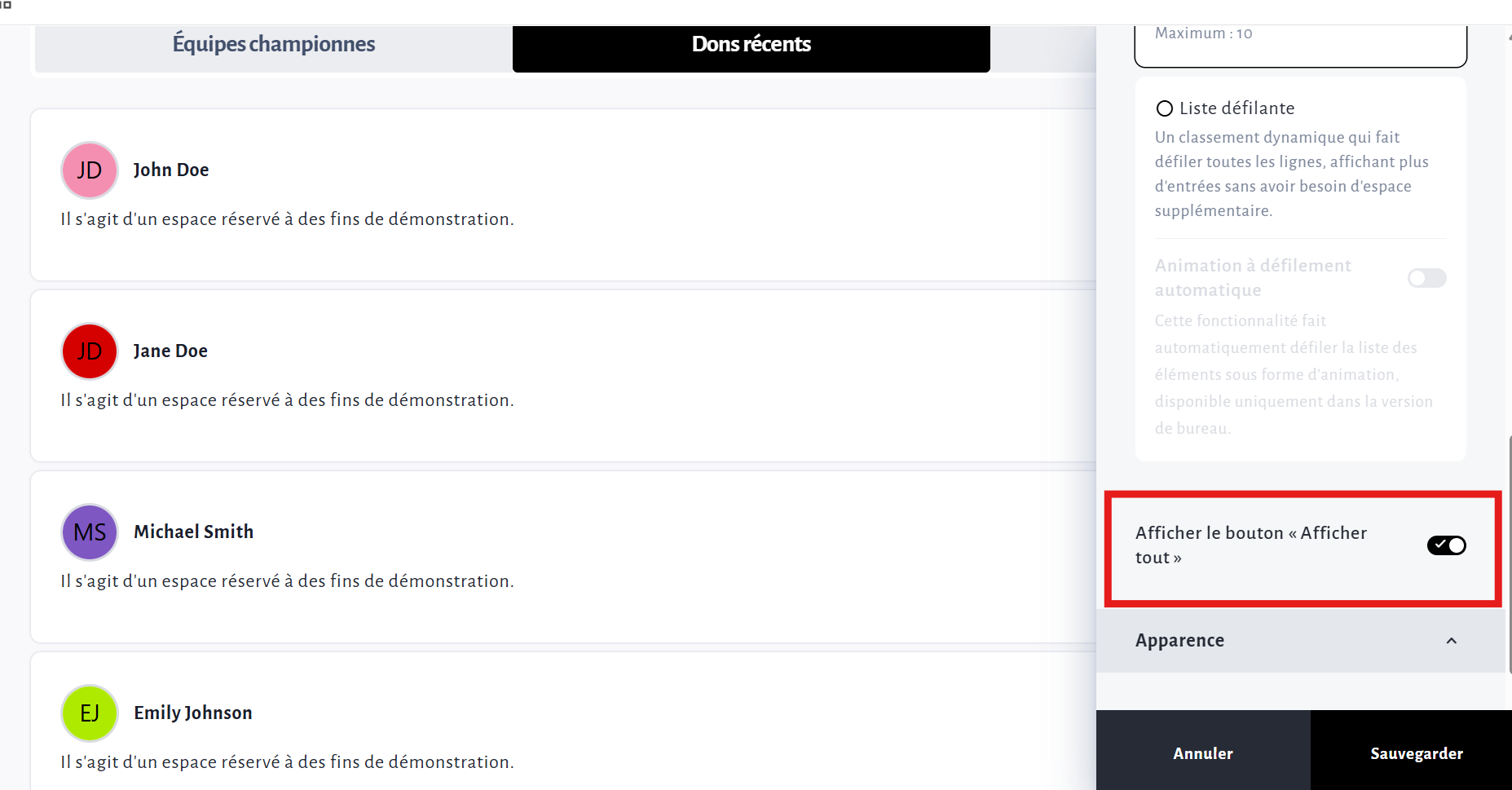
Task: Click Michael Smith's purple MS avatar
Action: 90,532
